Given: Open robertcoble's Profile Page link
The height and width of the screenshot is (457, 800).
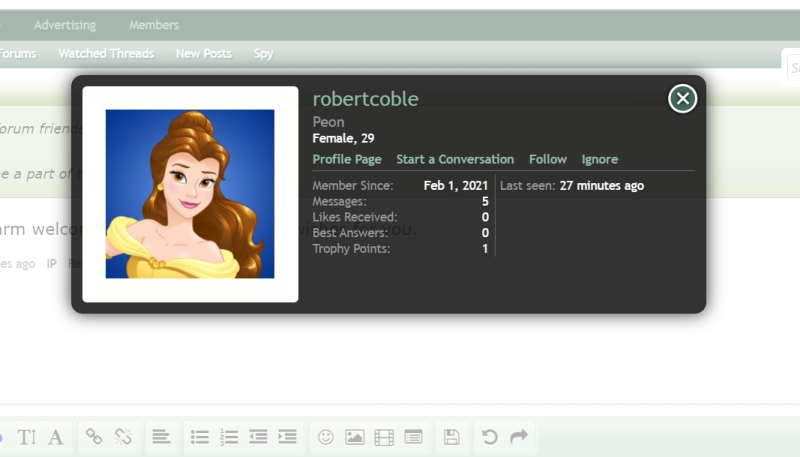Looking at the screenshot, I should 347,160.
